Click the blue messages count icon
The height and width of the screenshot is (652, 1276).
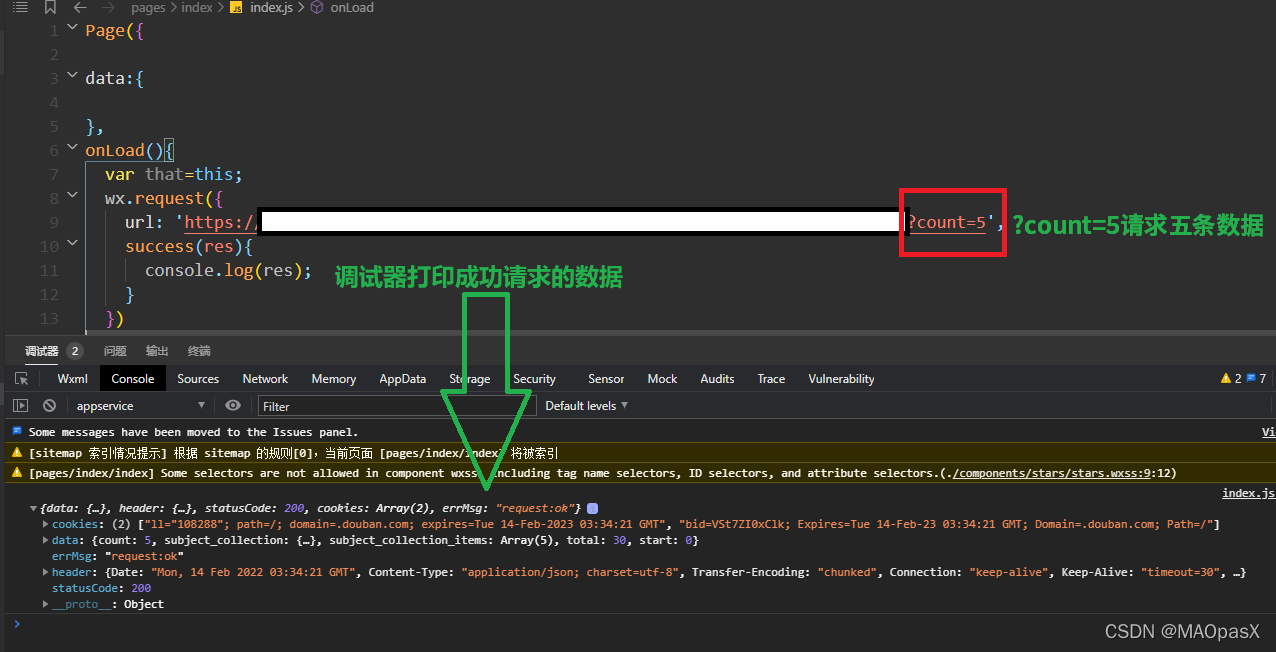(1250, 379)
